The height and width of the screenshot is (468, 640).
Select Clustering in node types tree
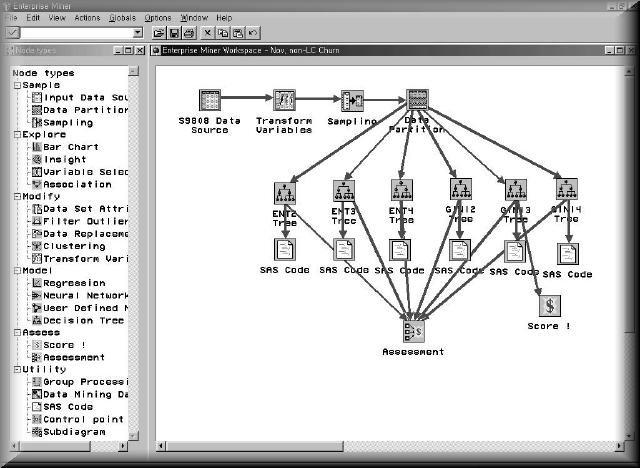pos(69,246)
